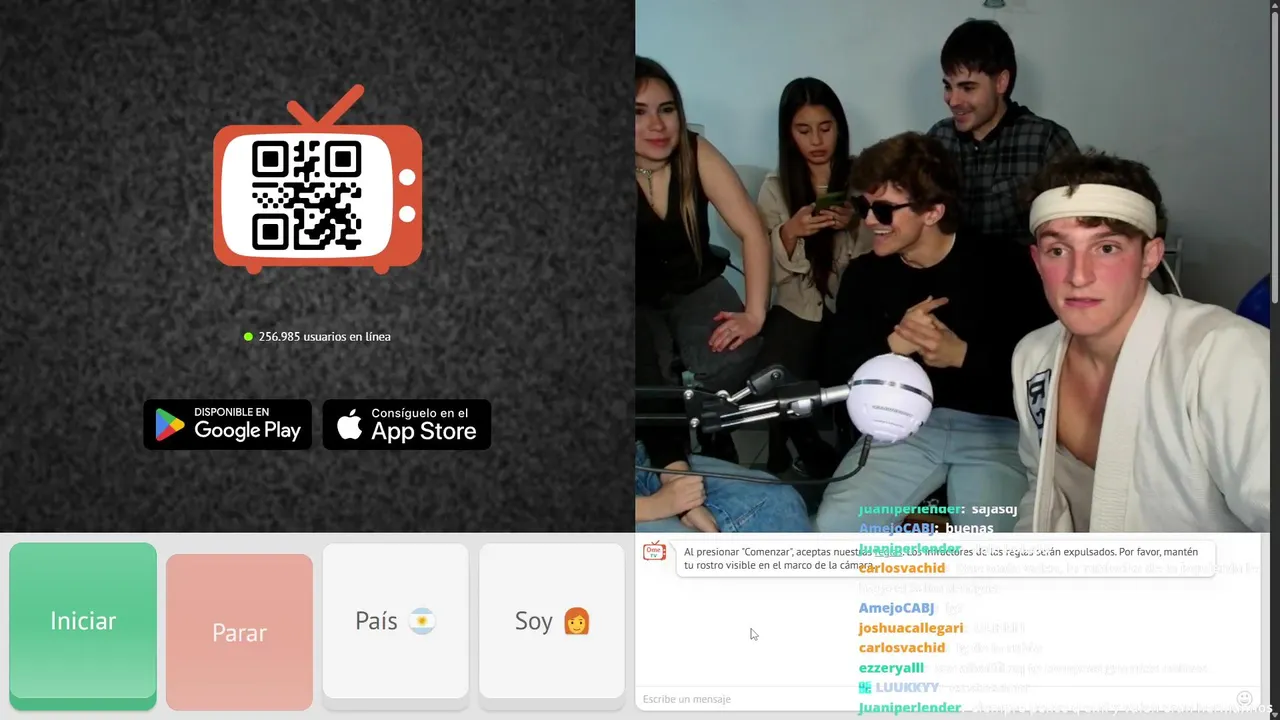
Task: Click the red Parar button
Action: coord(239,632)
